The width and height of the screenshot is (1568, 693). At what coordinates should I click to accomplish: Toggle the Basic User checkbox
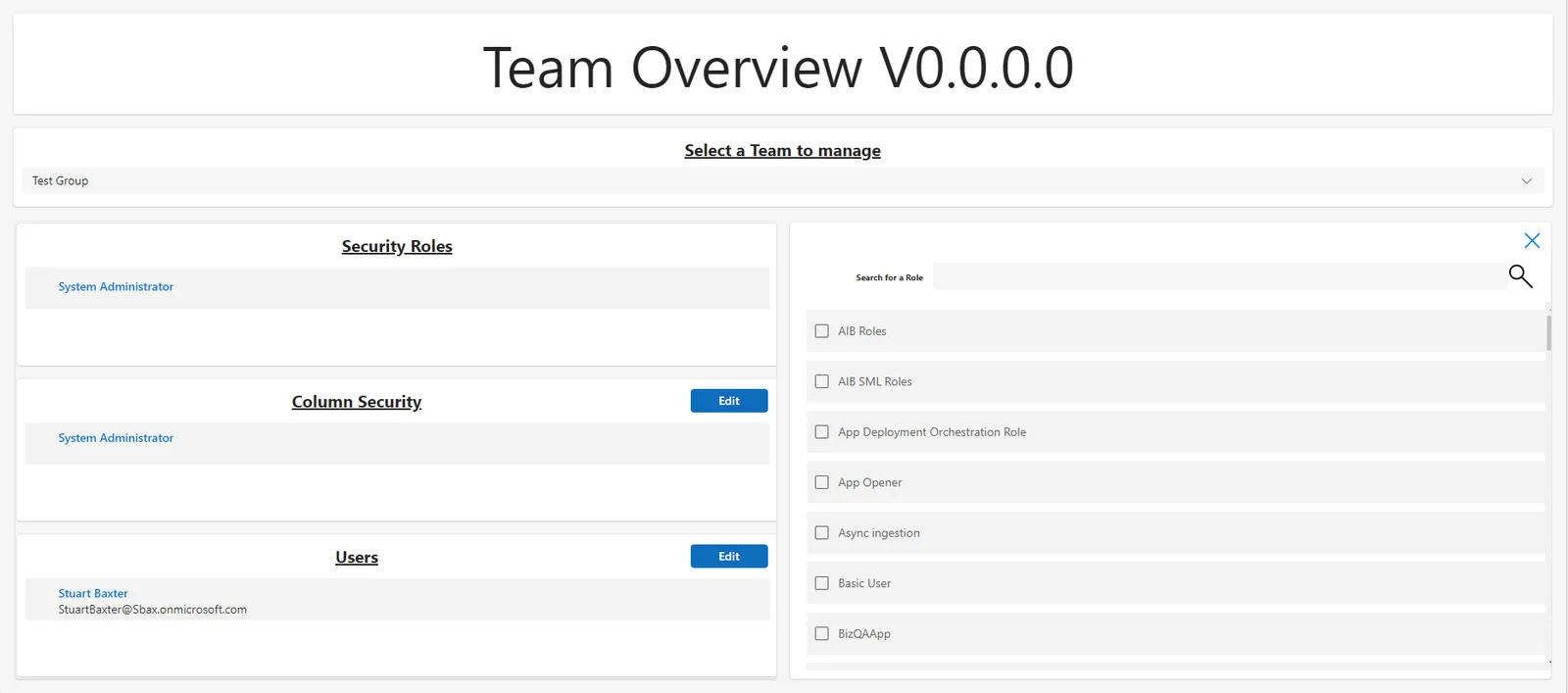pos(822,583)
